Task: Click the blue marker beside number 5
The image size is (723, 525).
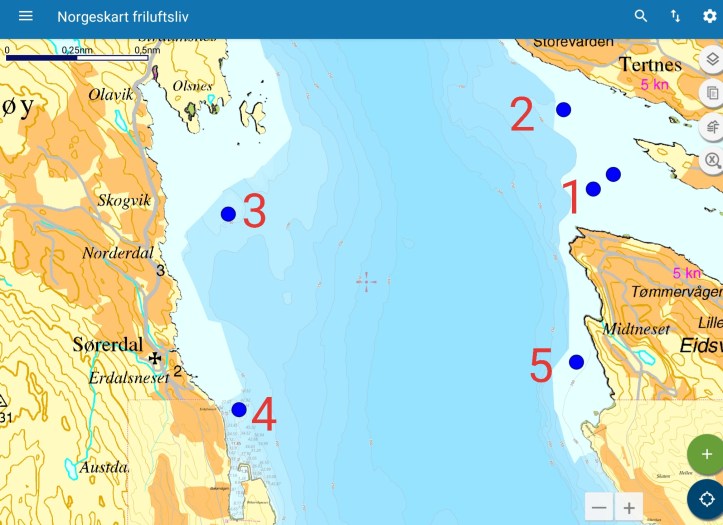Action: click(576, 362)
